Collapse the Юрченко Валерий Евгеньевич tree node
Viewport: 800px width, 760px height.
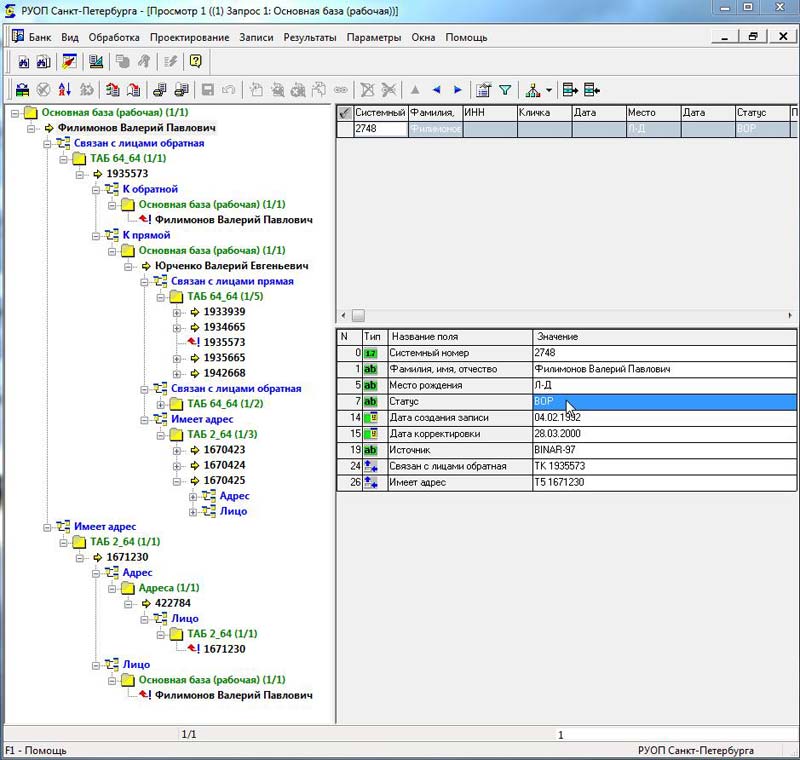(x=129, y=266)
